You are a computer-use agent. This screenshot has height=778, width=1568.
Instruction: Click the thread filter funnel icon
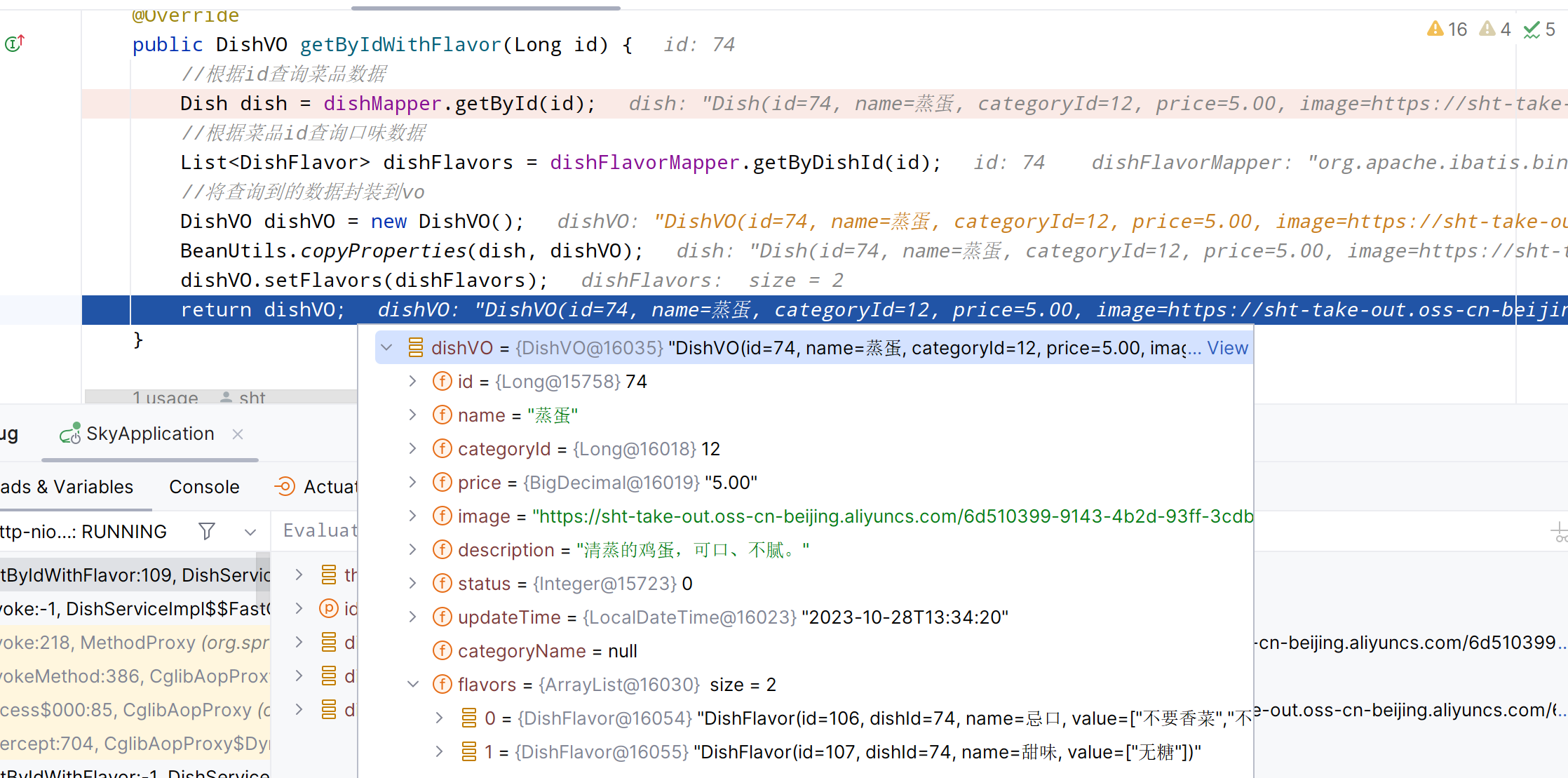coord(207,531)
